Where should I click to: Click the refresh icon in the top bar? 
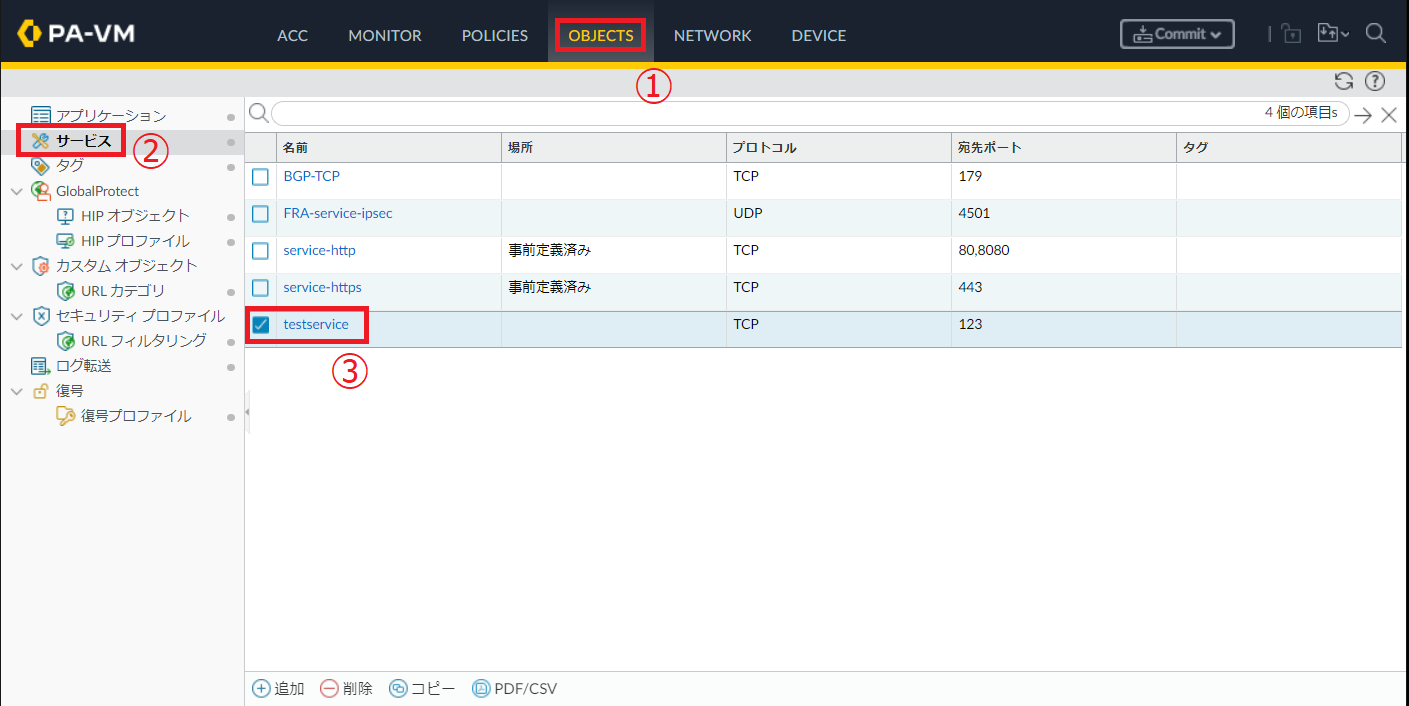(x=1344, y=81)
